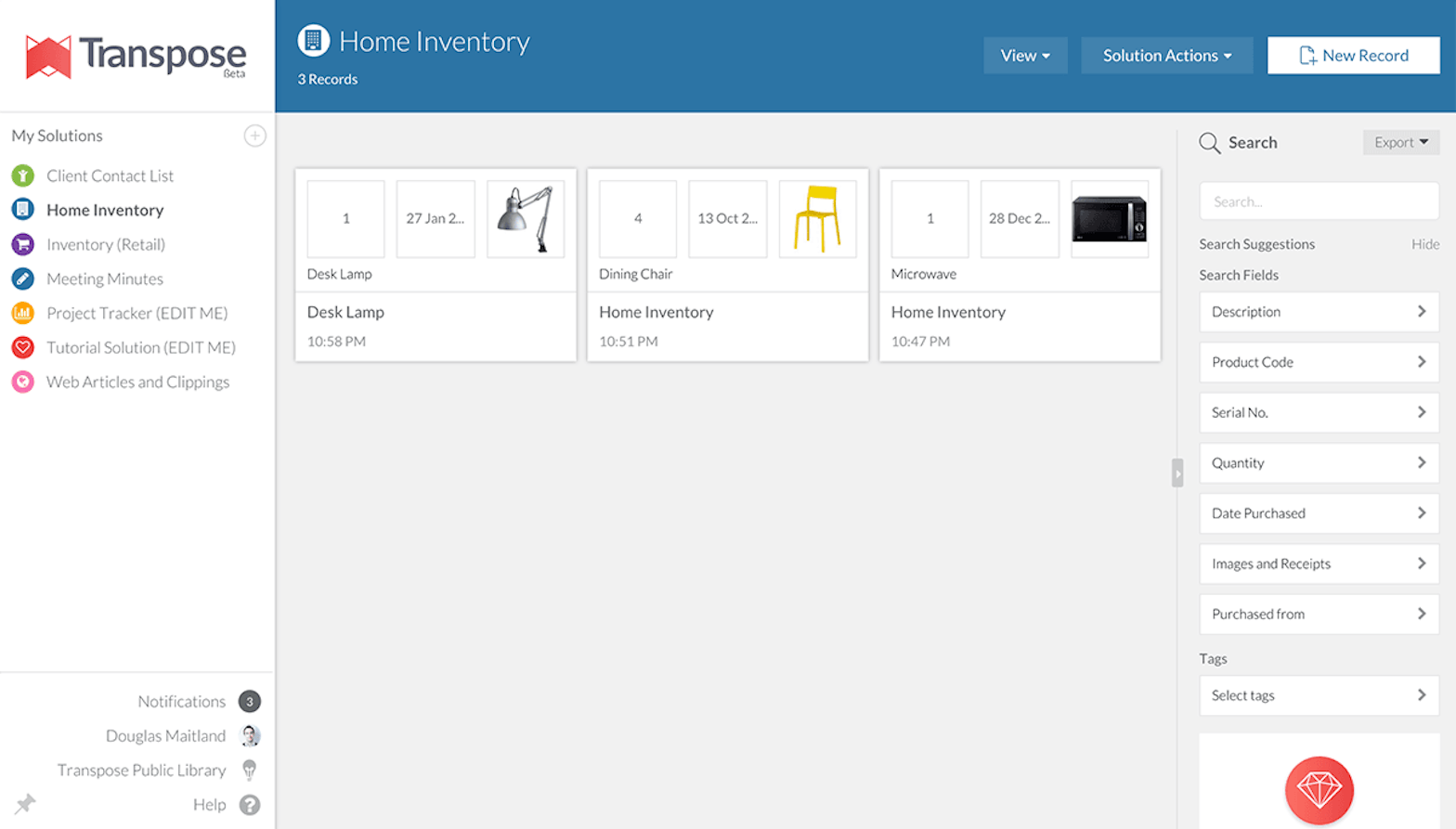Click the Meeting Minutes pencil icon

(x=23, y=278)
